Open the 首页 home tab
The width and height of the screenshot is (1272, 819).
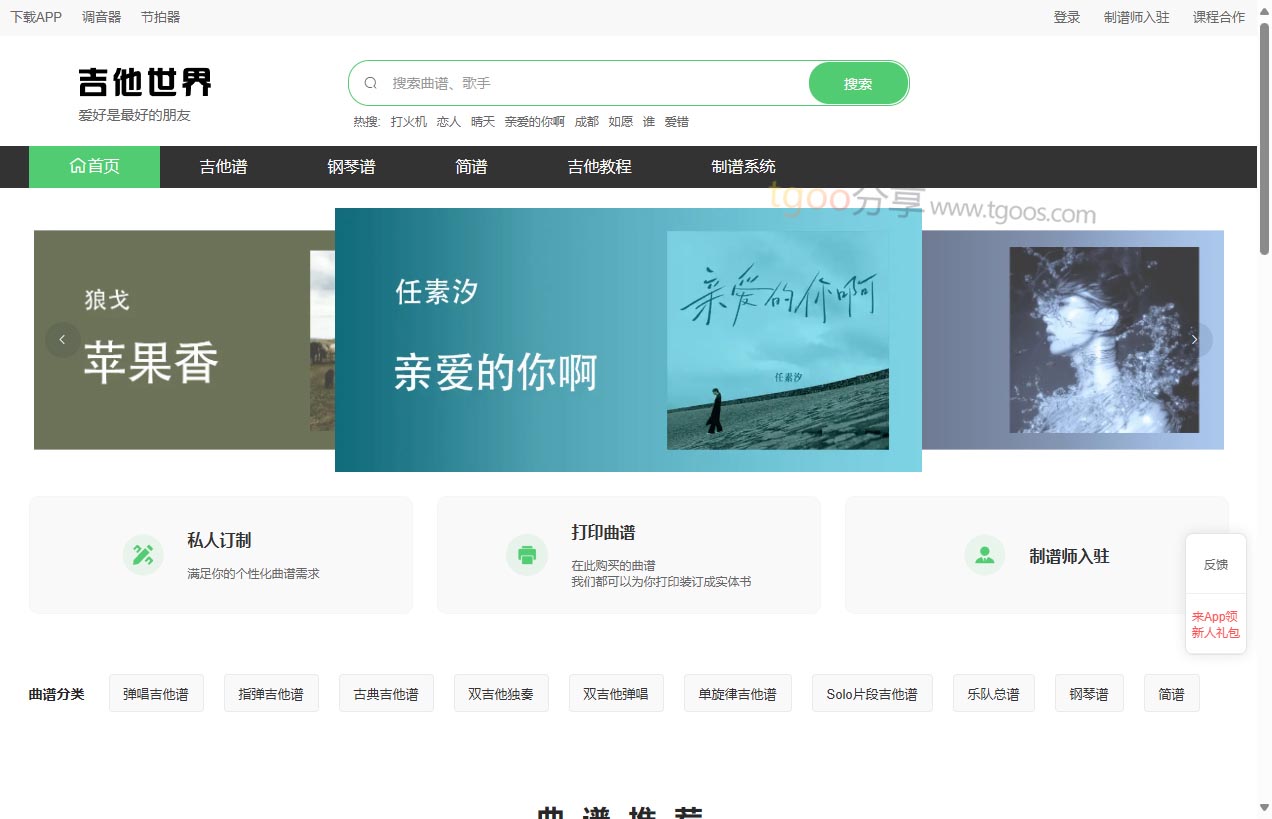tap(94, 167)
